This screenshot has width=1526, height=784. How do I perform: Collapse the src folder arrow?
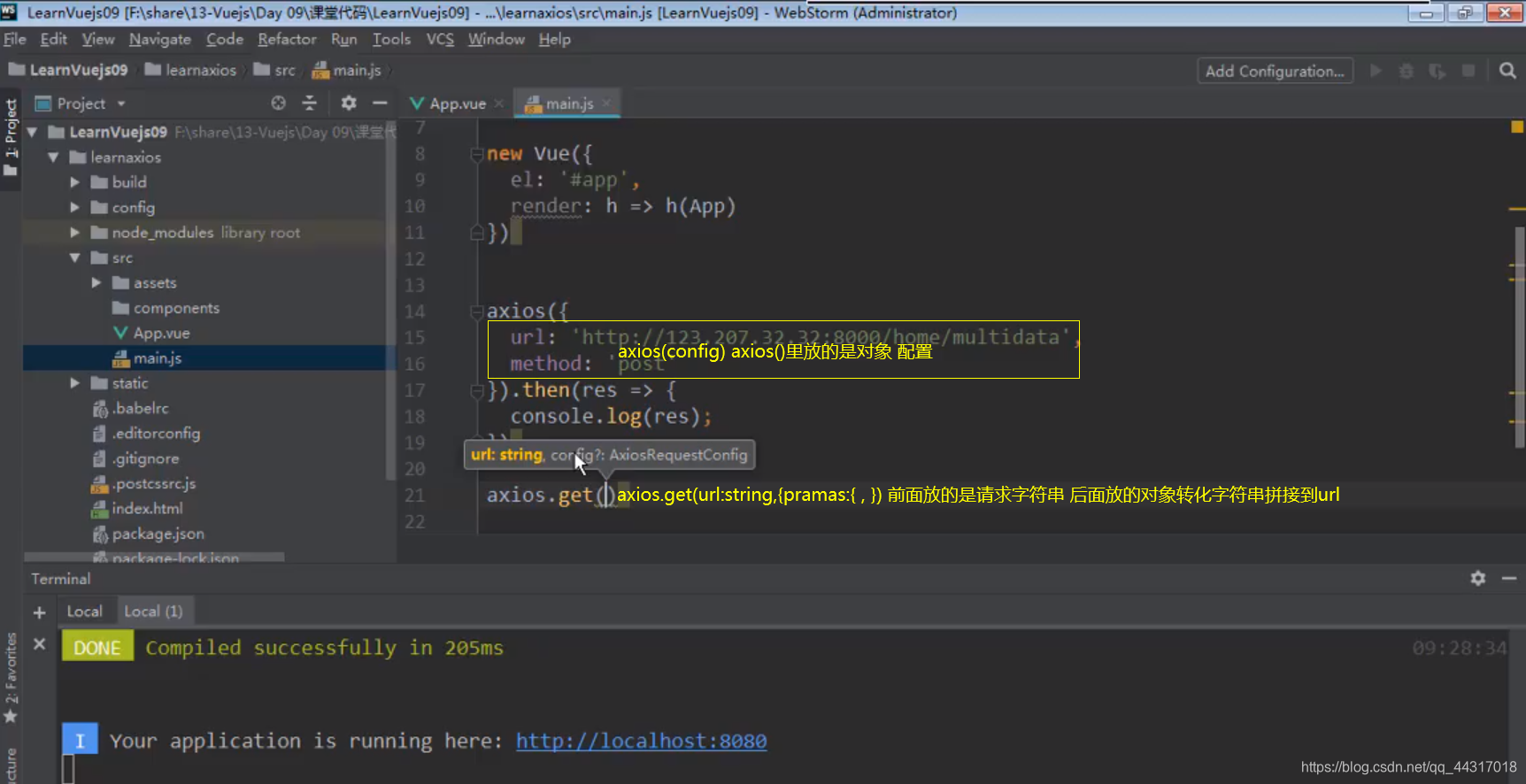click(x=75, y=257)
